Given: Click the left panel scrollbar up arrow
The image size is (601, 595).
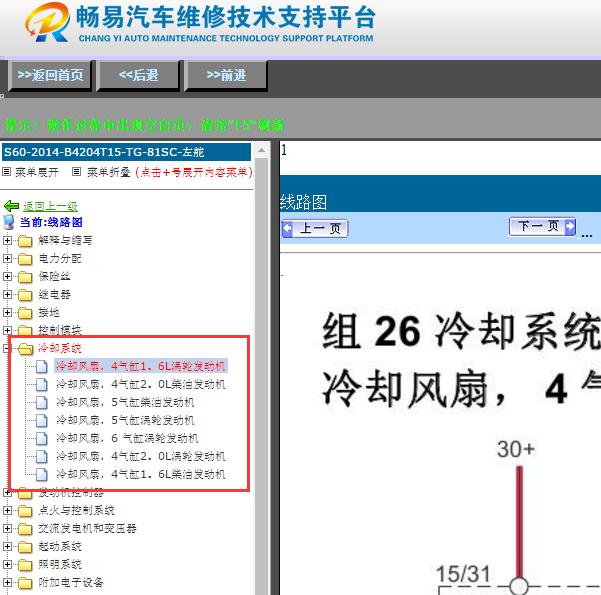Looking at the screenshot, I should coord(261,150).
